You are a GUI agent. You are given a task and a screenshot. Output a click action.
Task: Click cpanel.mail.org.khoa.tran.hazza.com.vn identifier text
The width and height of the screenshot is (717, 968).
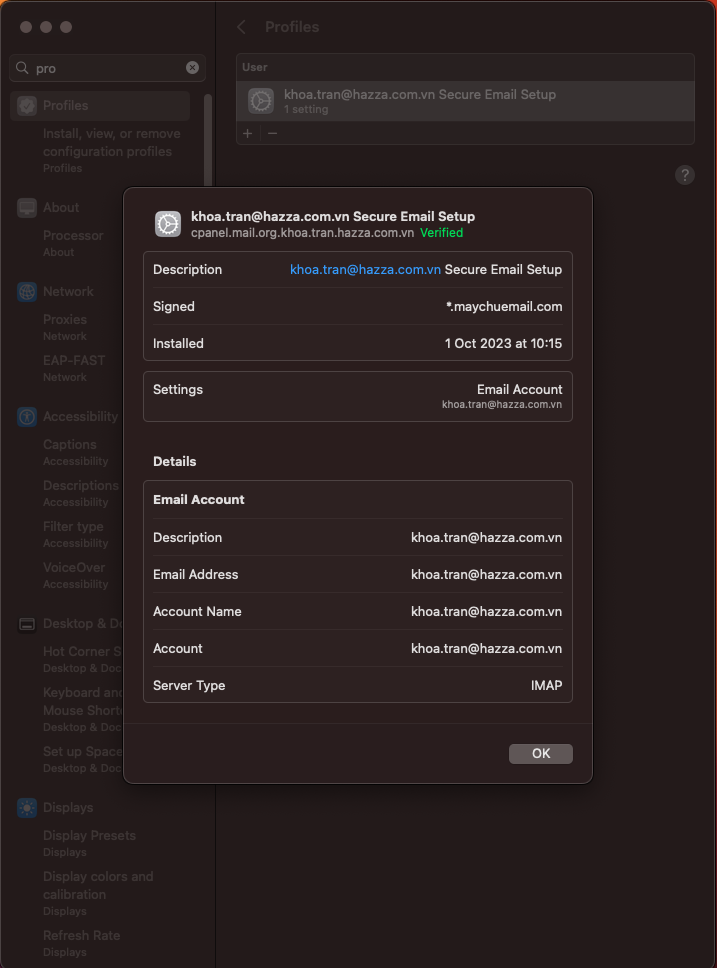pyautogui.click(x=302, y=233)
